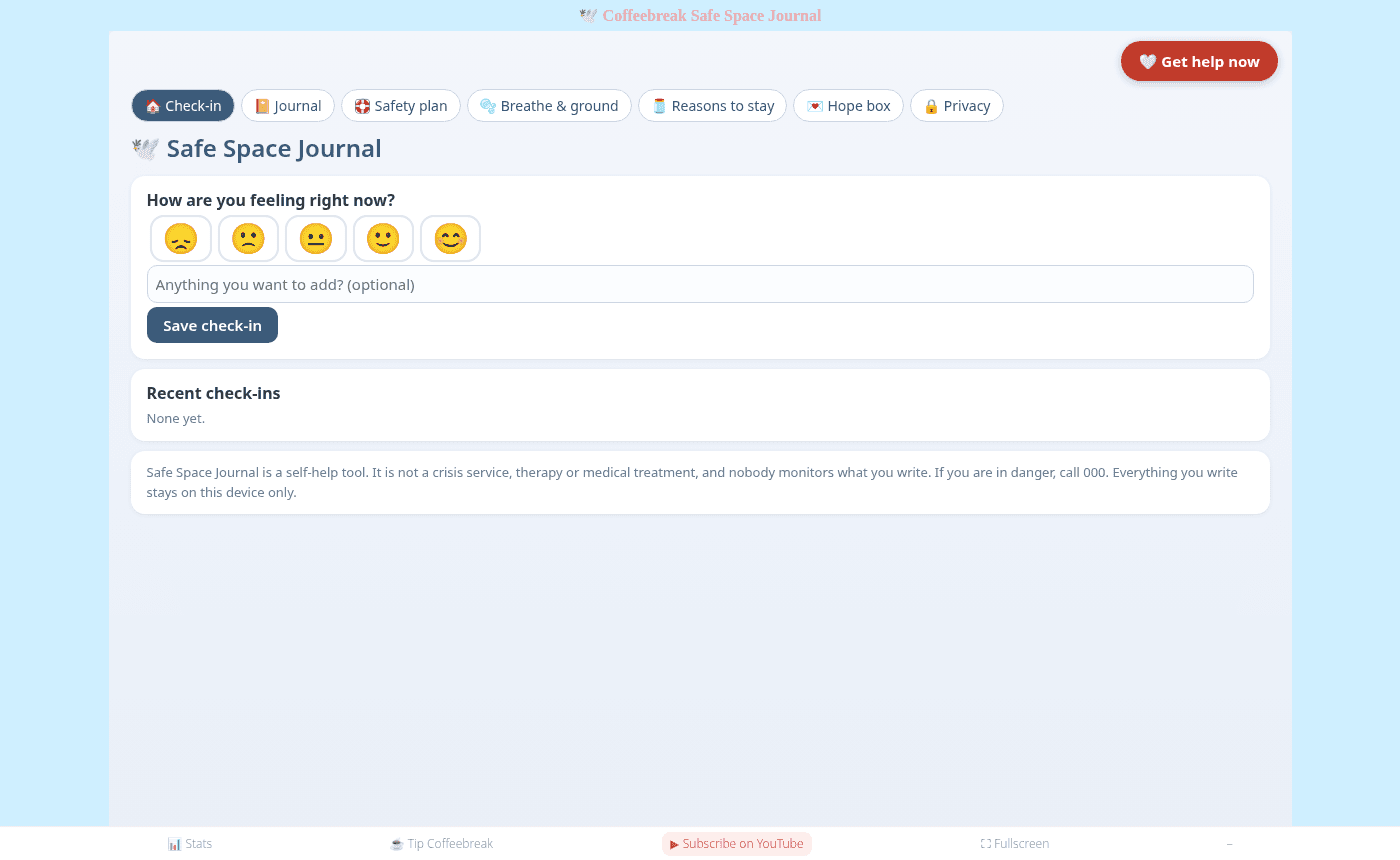Click the self-help tool disclaimer text

692,482
